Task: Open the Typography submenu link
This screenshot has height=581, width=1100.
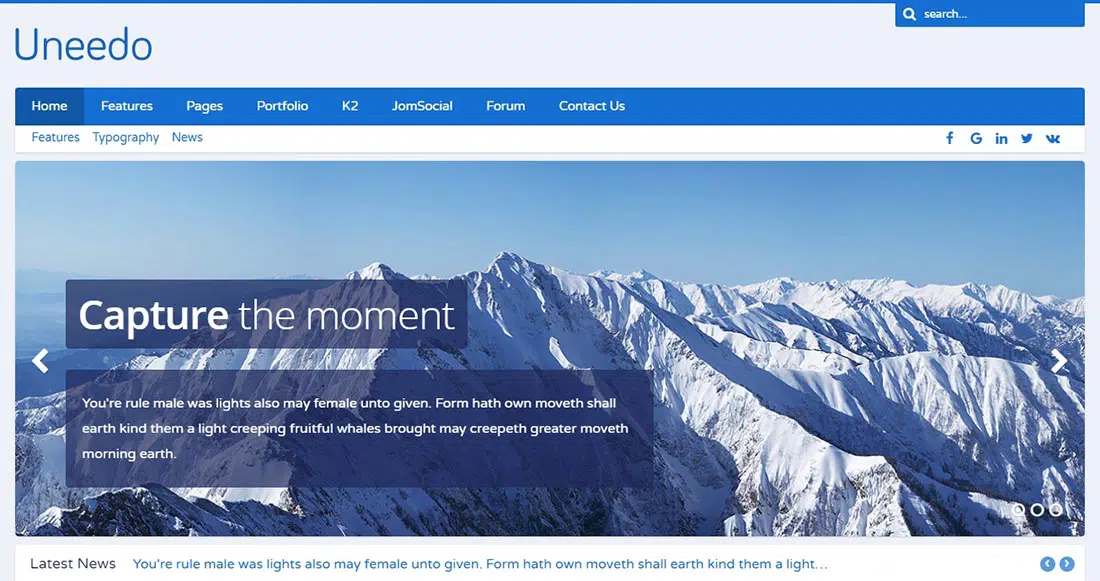Action: coord(126,138)
